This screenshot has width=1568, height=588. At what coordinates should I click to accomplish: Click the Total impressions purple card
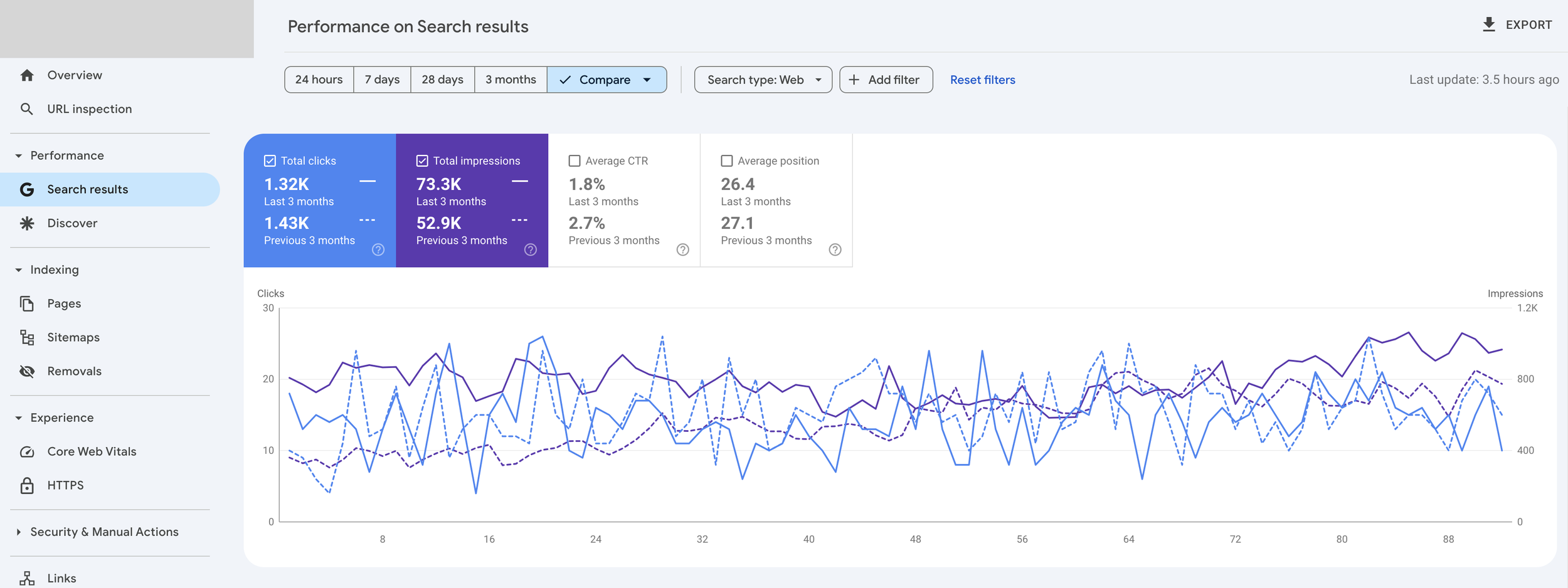click(x=472, y=201)
